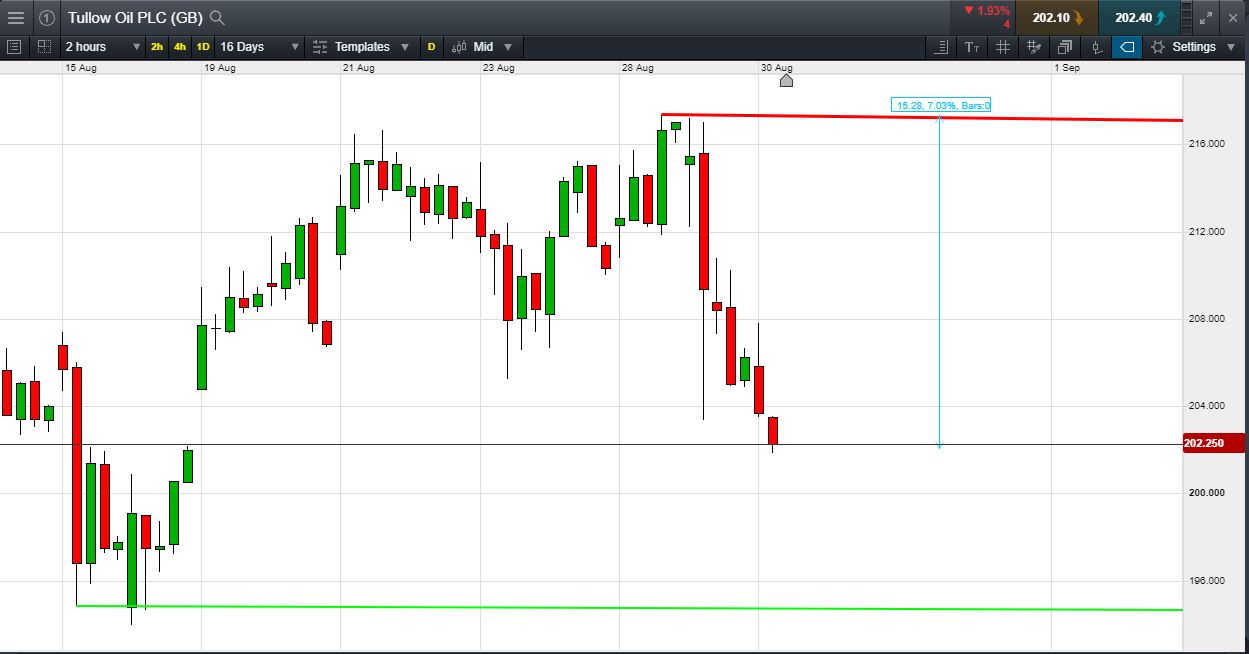Open the list panel icon under the menu
Image resolution: width=1249 pixels, height=654 pixels.
click(14, 47)
